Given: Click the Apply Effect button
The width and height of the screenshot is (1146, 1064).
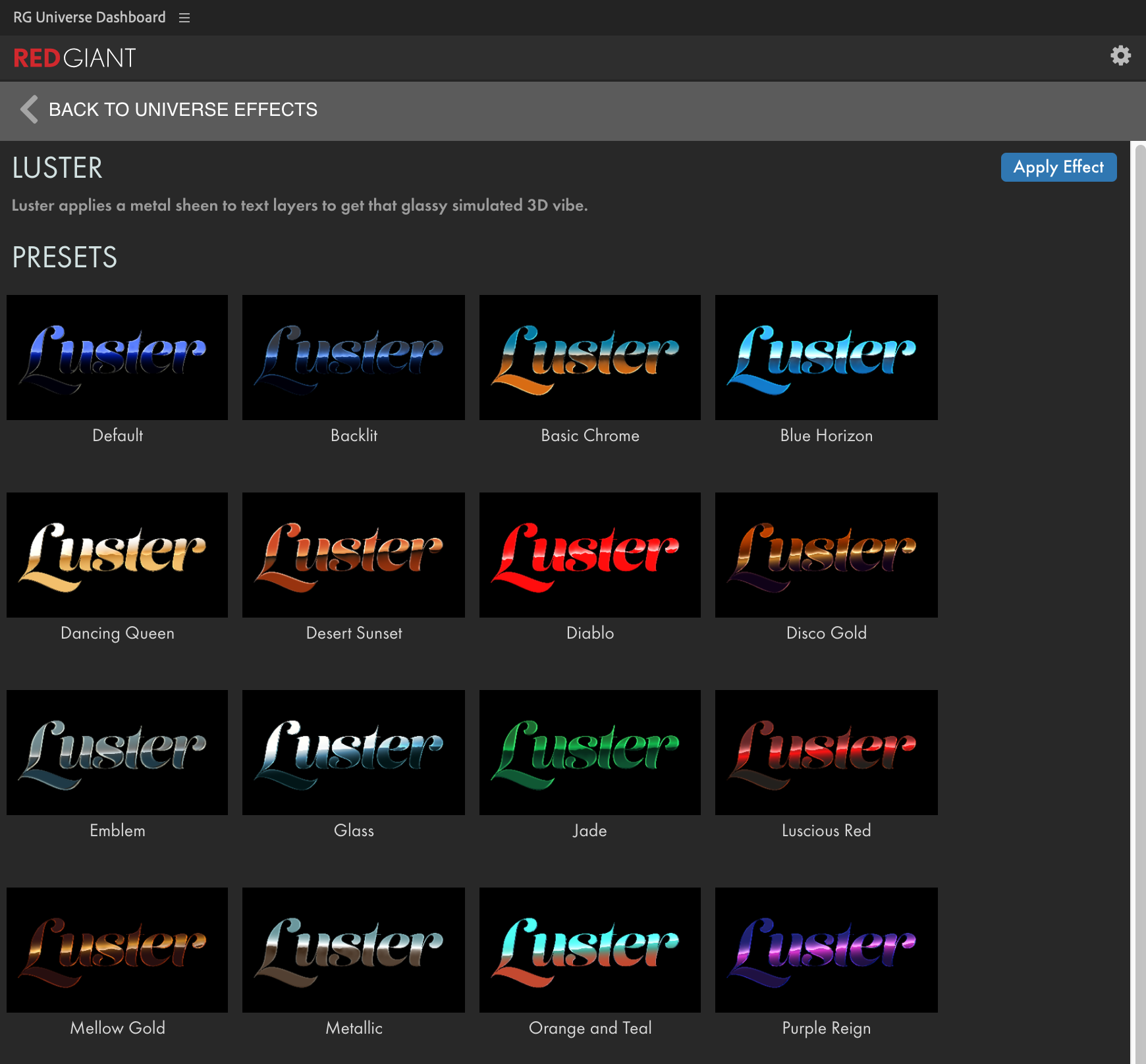Looking at the screenshot, I should (x=1058, y=167).
